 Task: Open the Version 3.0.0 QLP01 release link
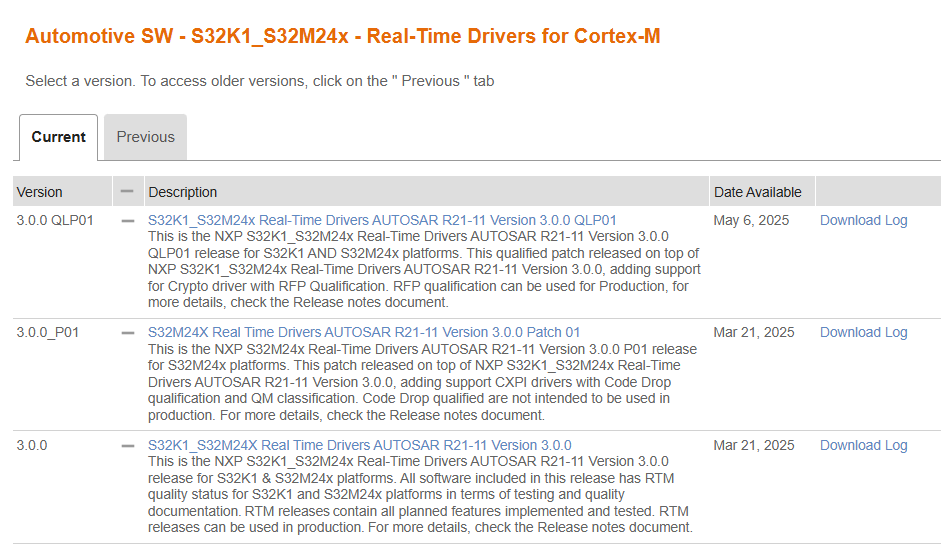point(382,220)
